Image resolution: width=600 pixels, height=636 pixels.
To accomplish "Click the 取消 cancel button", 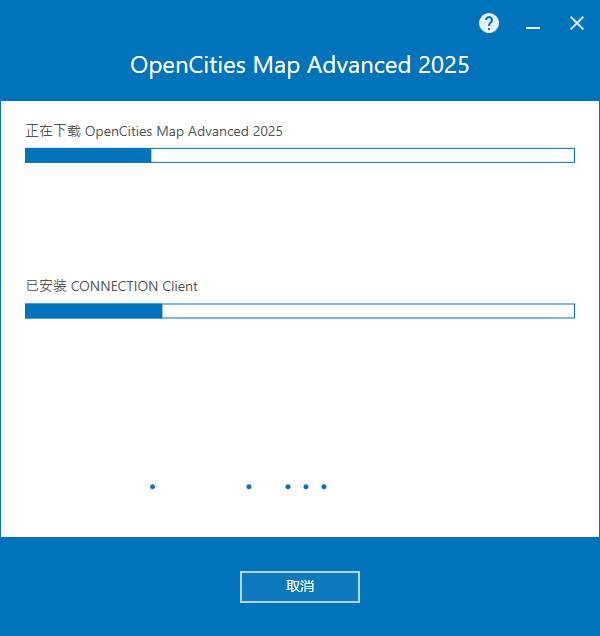I will click(300, 587).
